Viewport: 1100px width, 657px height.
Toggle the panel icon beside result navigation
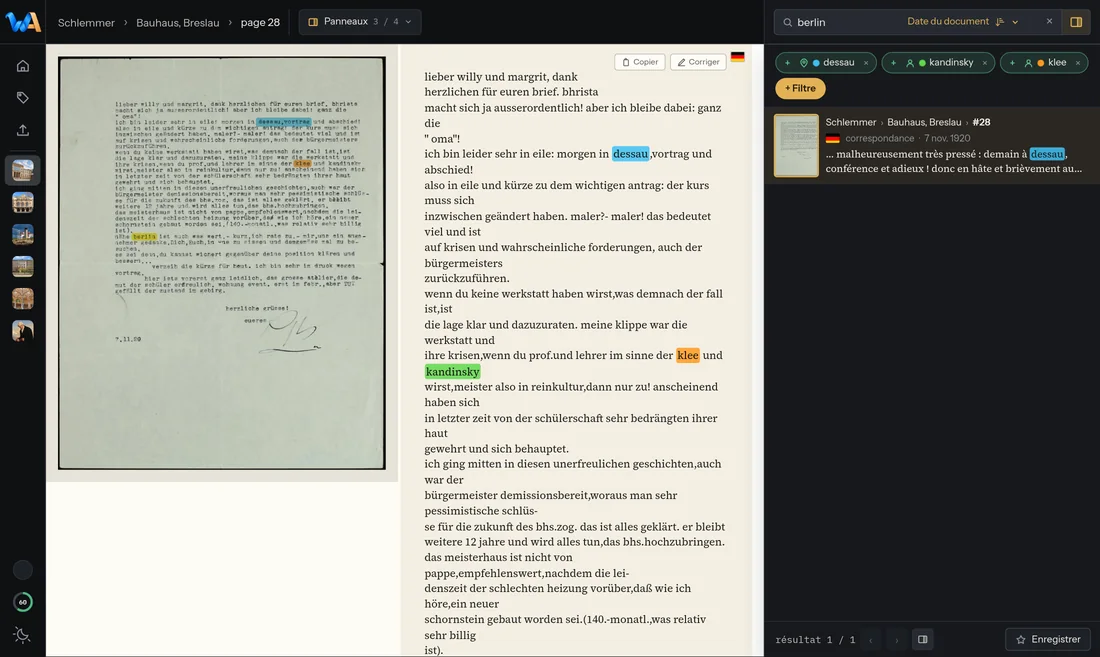(923, 639)
